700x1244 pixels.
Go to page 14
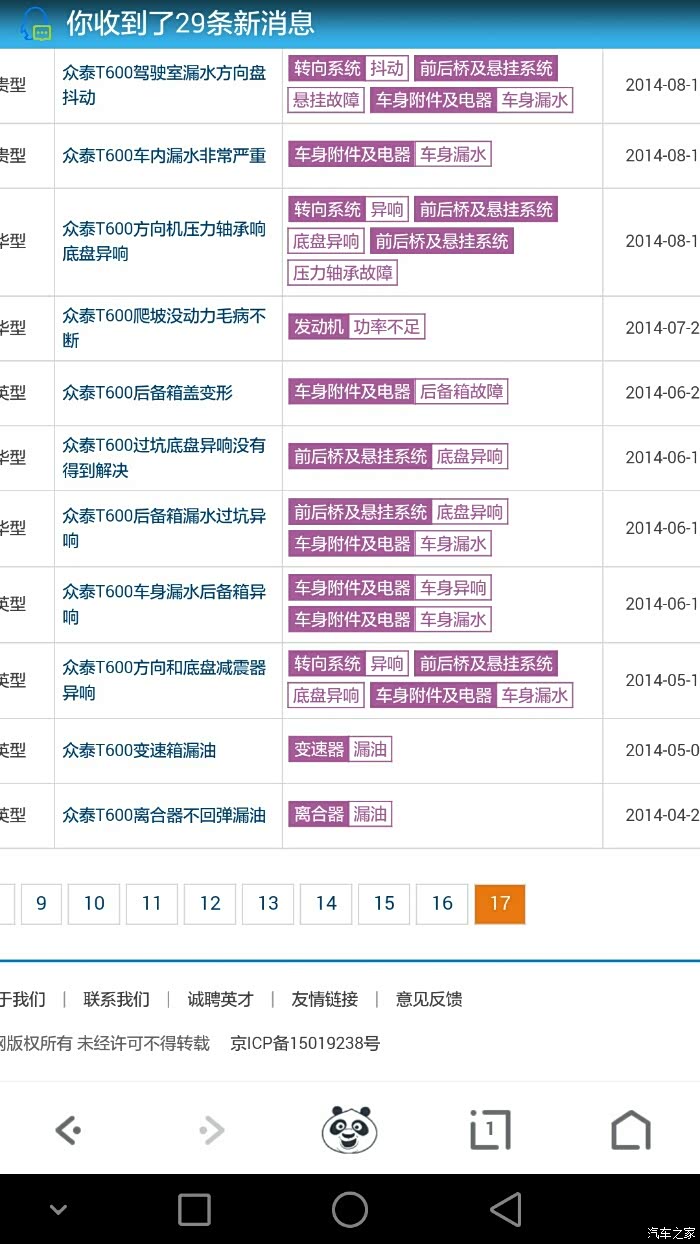pos(326,904)
